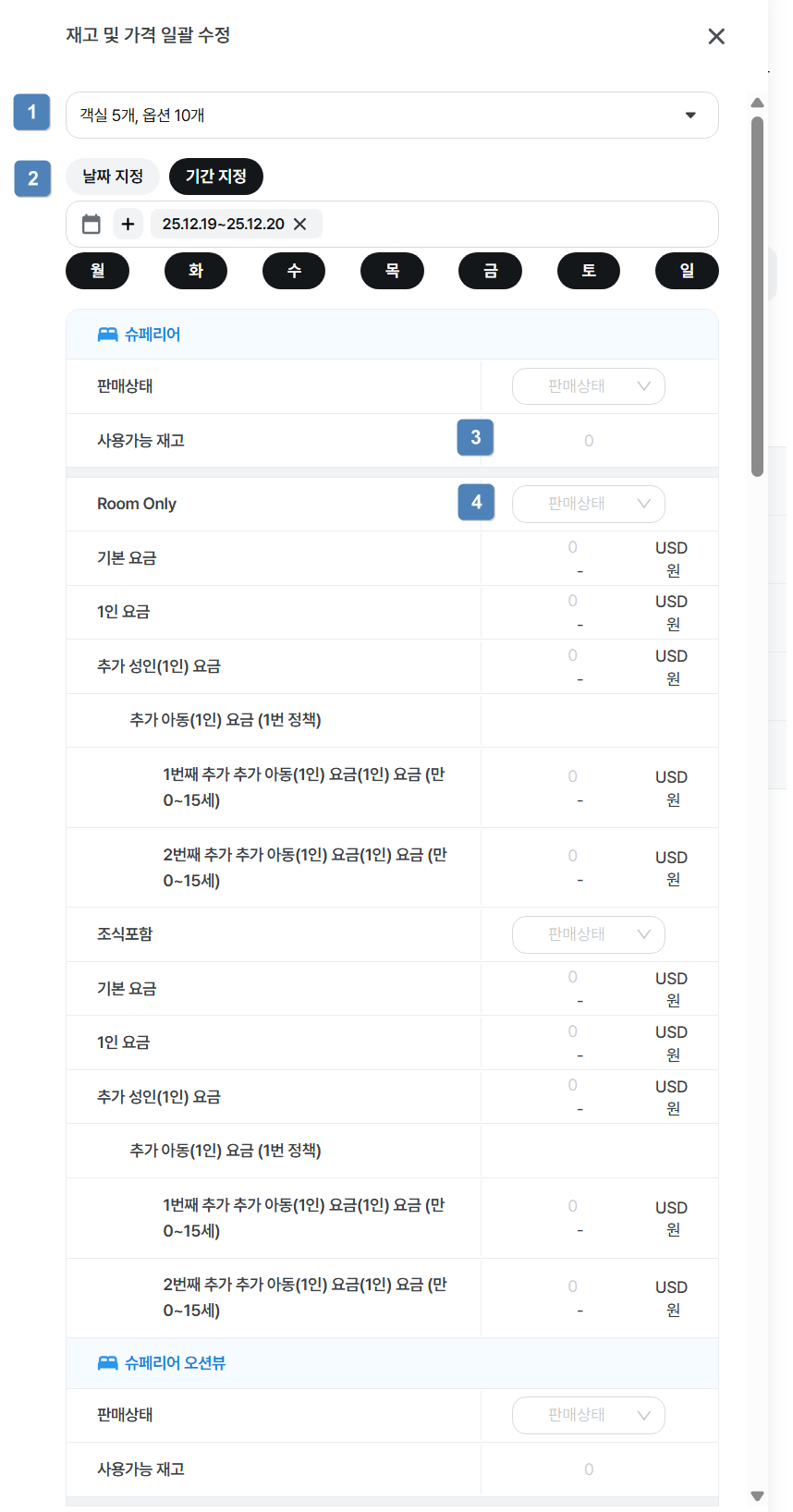
Task: Close the bulk edit dialog
Action: click(x=716, y=36)
